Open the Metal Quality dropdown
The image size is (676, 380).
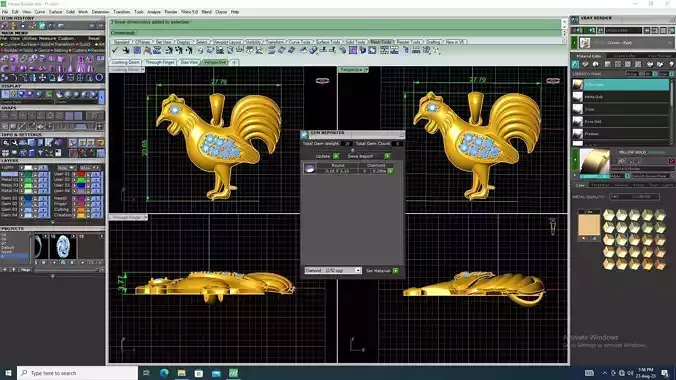634,197
